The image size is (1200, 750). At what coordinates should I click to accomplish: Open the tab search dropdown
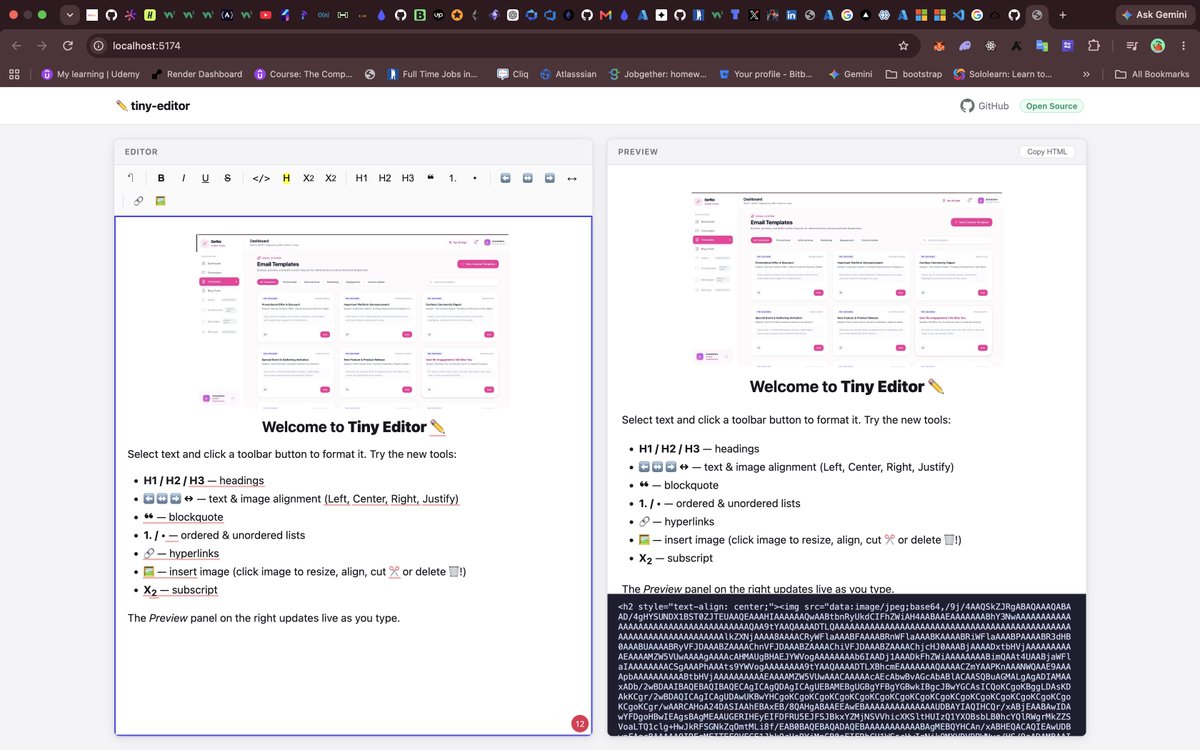click(x=69, y=15)
